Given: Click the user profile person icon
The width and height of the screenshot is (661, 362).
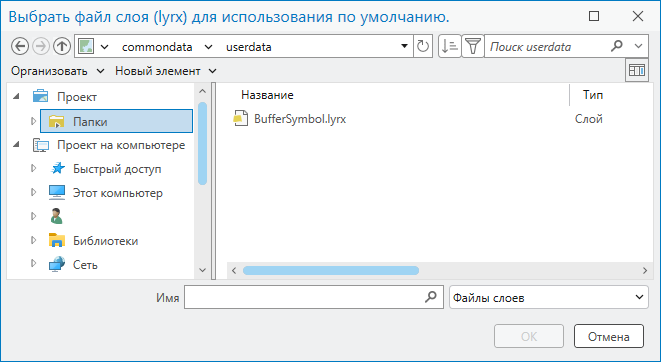Looking at the screenshot, I should [56, 216].
